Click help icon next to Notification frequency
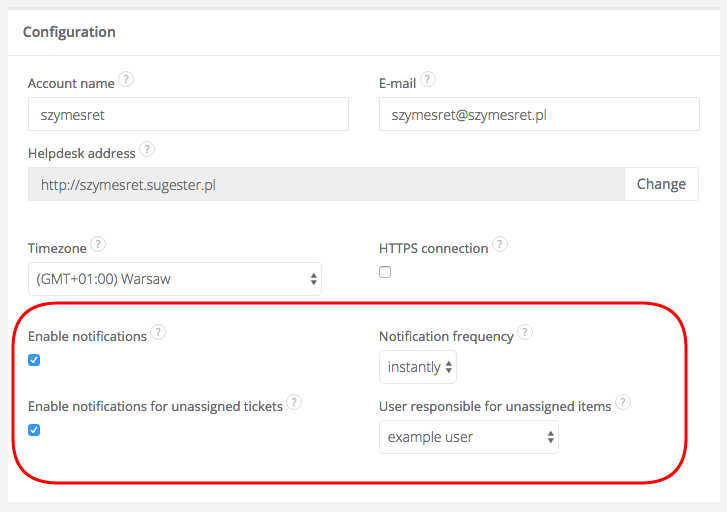The width and height of the screenshot is (727, 512). tap(525, 333)
